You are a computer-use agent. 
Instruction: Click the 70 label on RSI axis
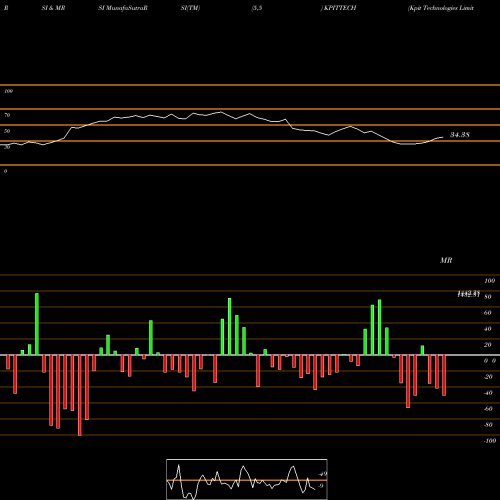point(7,115)
